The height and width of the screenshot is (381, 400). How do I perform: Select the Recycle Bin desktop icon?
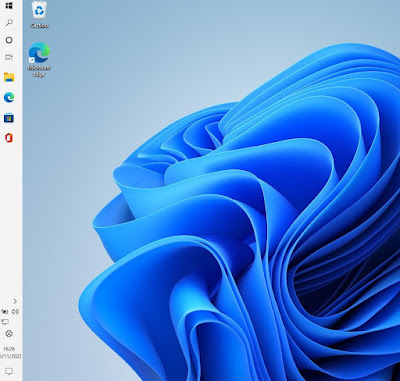[39, 15]
